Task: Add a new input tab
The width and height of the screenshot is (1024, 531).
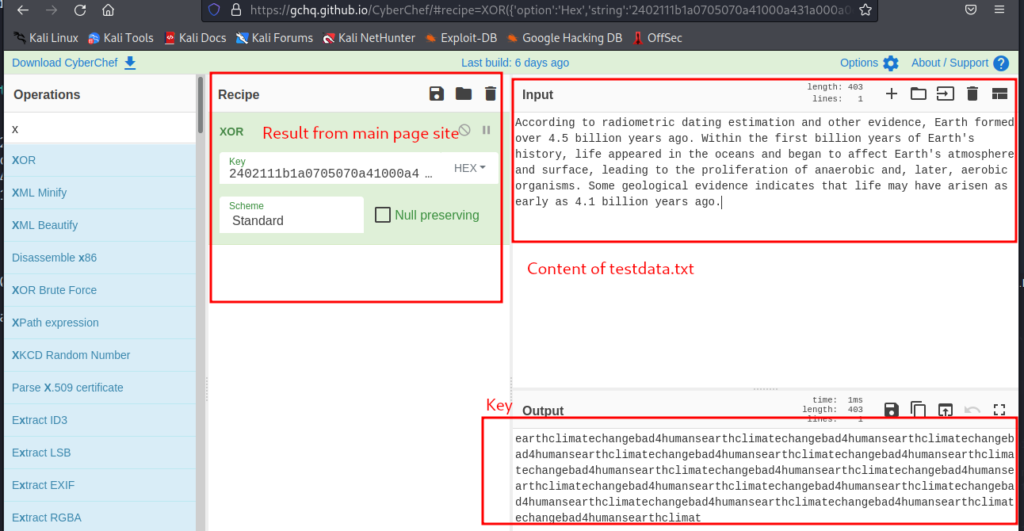Action: [x=891, y=94]
